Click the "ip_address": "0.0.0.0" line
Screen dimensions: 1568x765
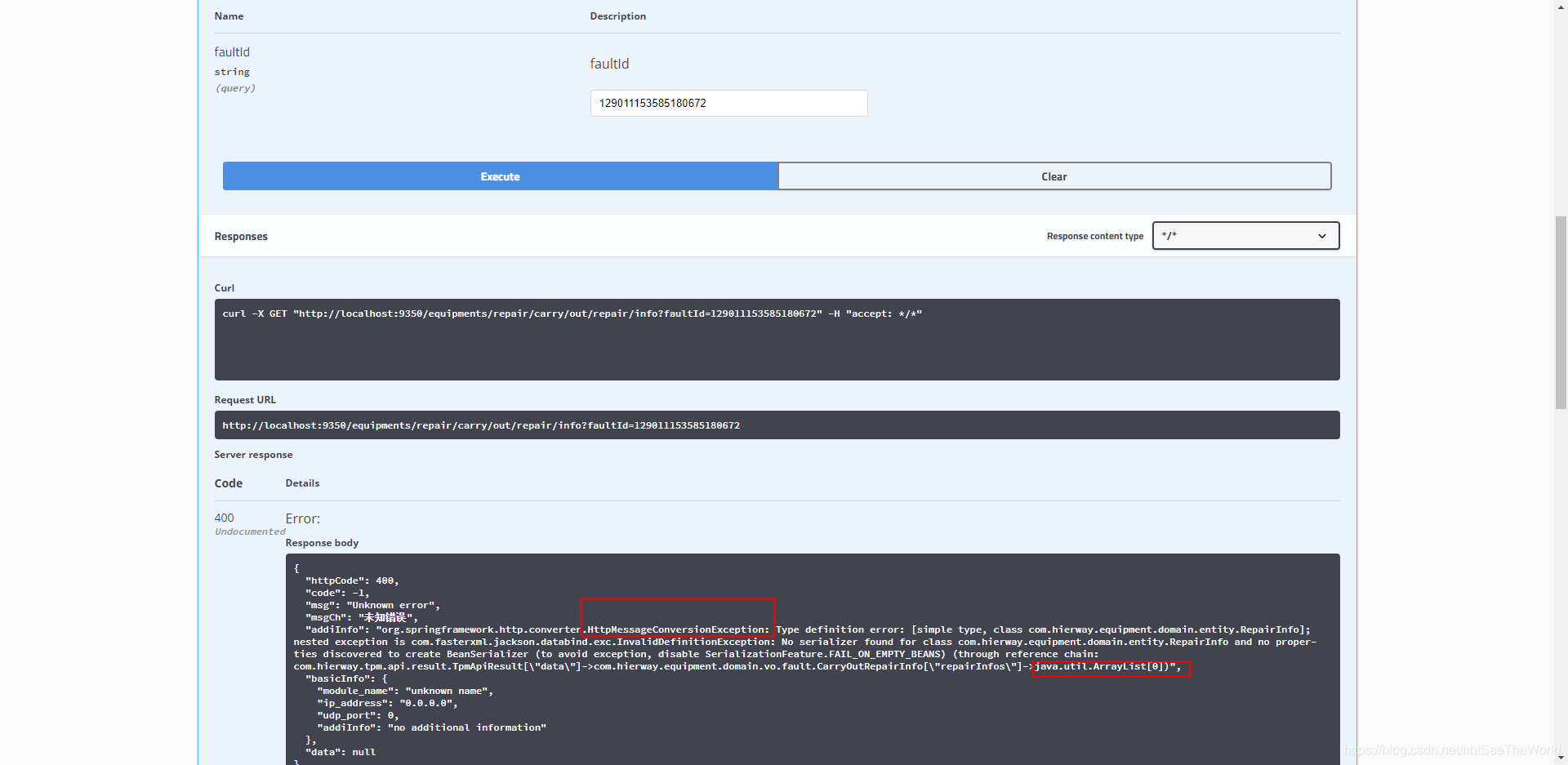tap(387, 703)
